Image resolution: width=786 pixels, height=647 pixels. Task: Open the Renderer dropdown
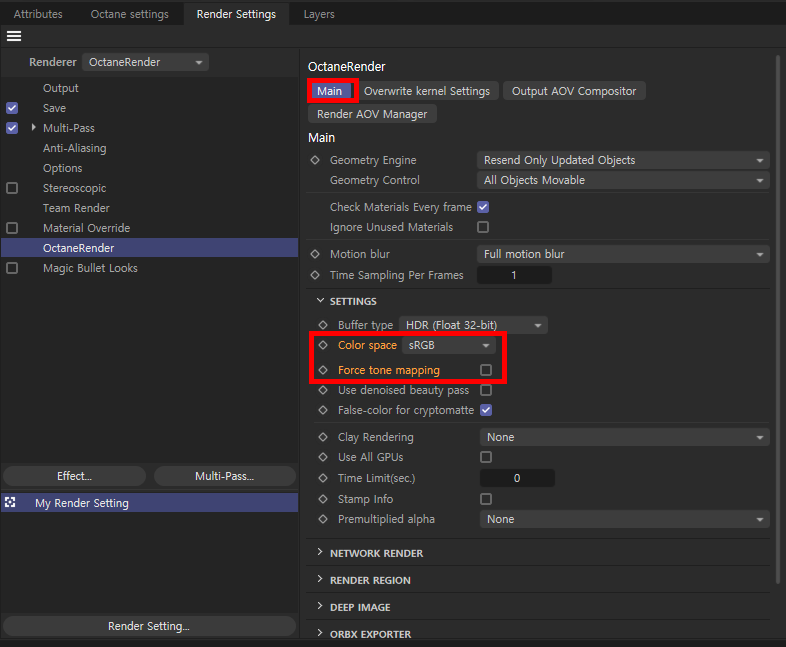(145, 62)
